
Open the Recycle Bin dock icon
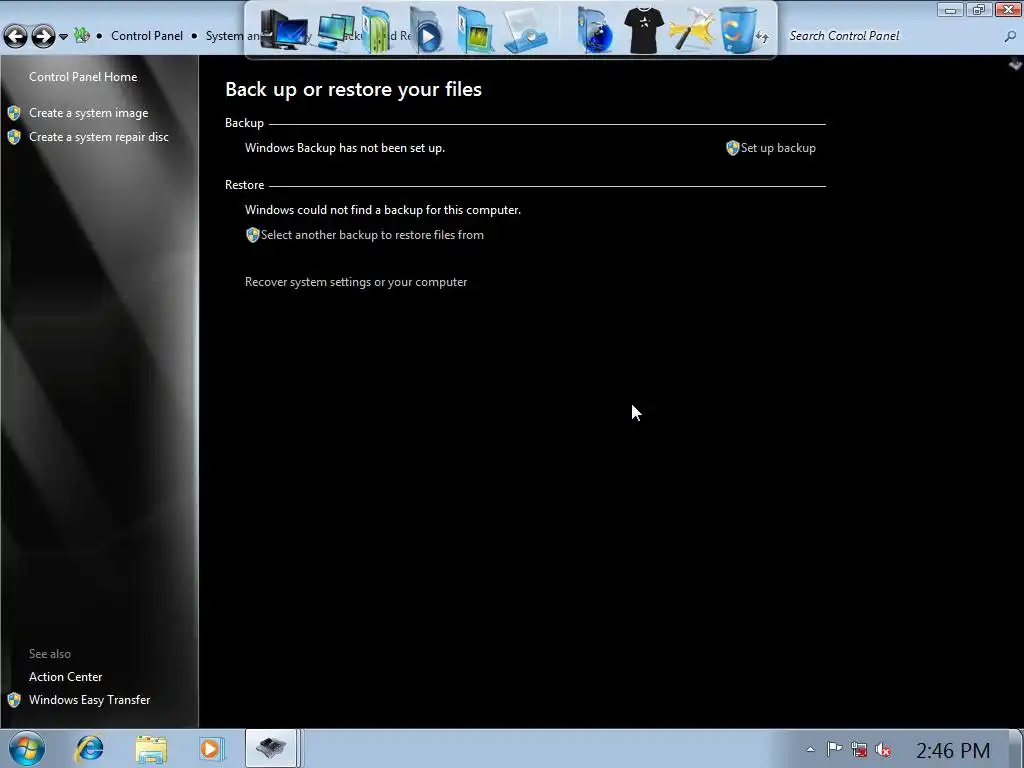(738, 30)
